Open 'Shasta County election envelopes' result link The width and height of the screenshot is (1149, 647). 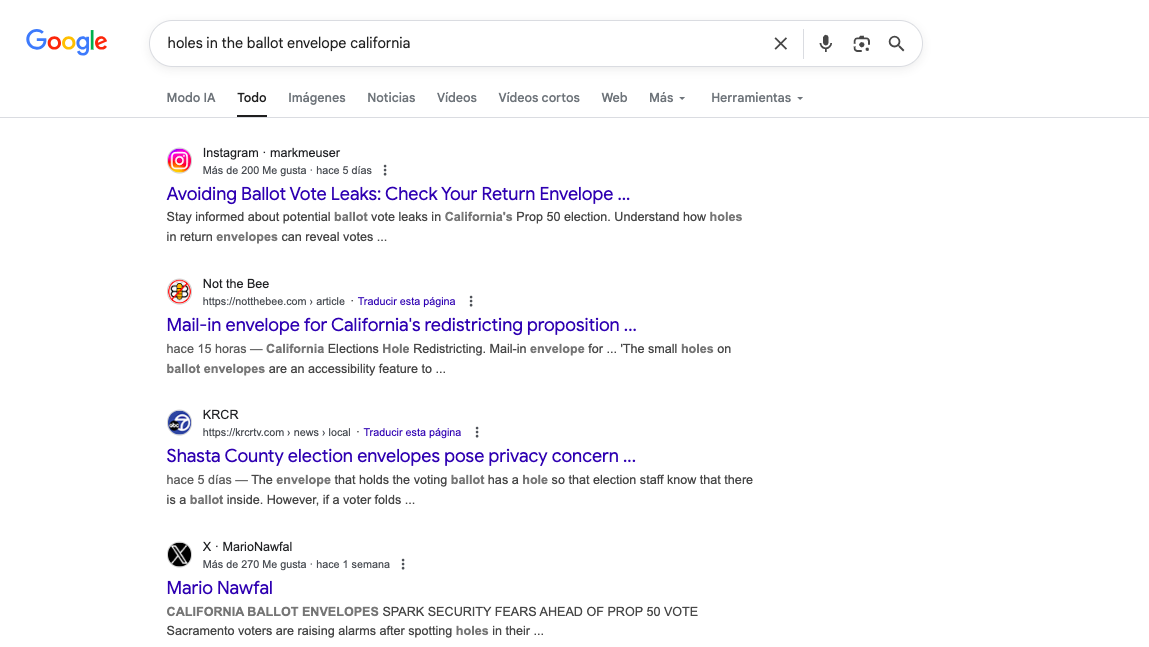click(400, 456)
